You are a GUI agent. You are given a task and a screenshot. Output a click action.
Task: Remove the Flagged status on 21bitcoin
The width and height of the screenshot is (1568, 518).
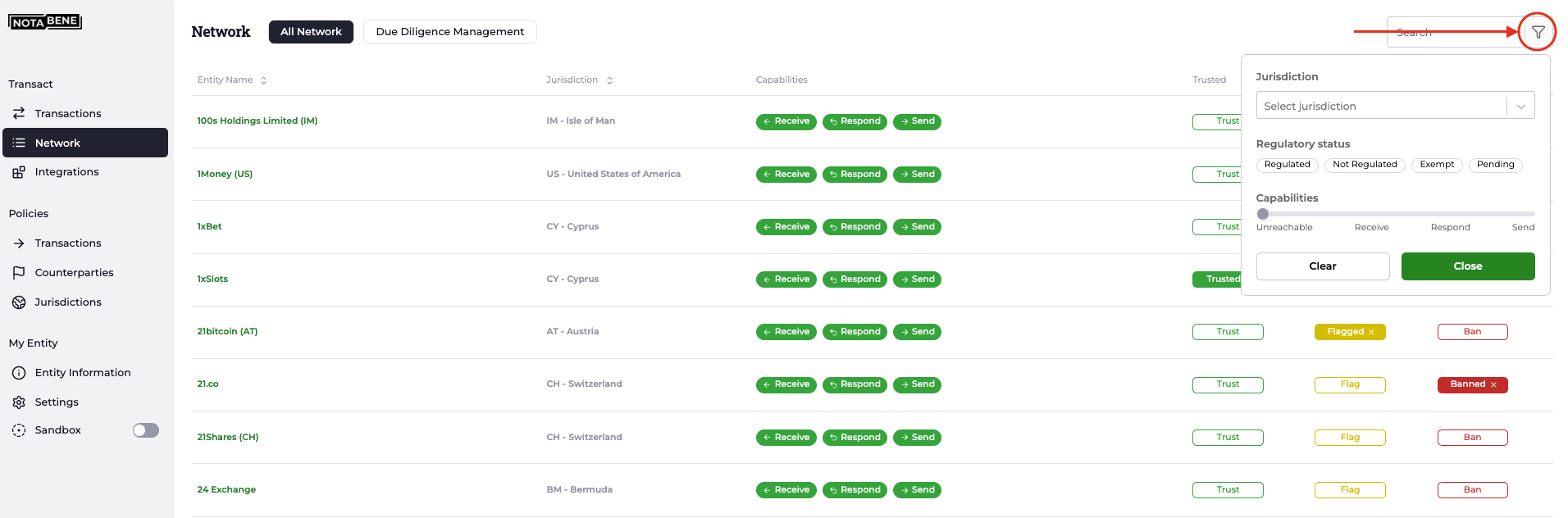pos(1371,332)
